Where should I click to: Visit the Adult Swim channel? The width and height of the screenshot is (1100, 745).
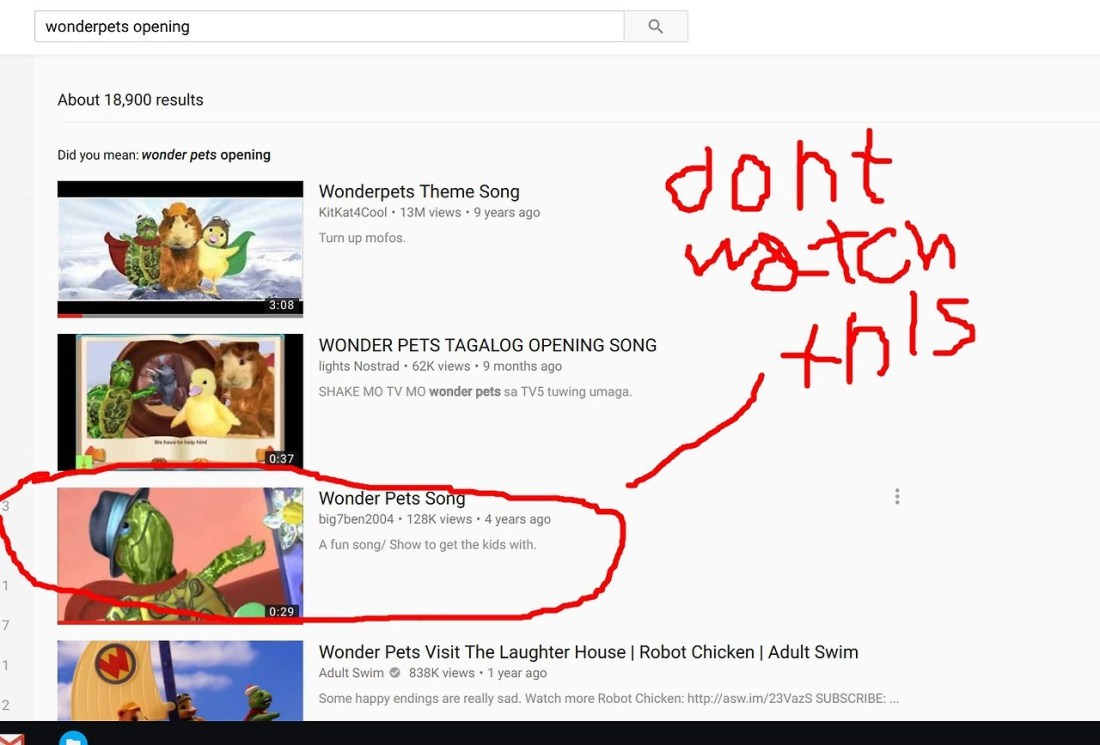[x=351, y=673]
